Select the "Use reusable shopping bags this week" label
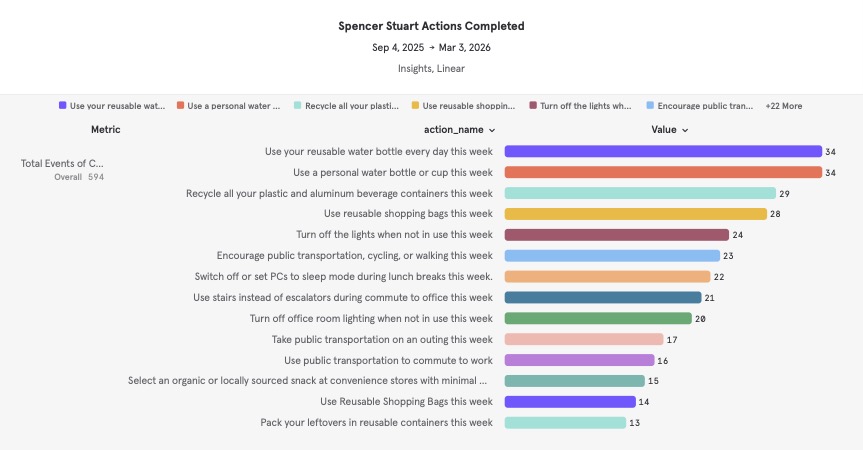The image size is (863, 450). point(408,214)
